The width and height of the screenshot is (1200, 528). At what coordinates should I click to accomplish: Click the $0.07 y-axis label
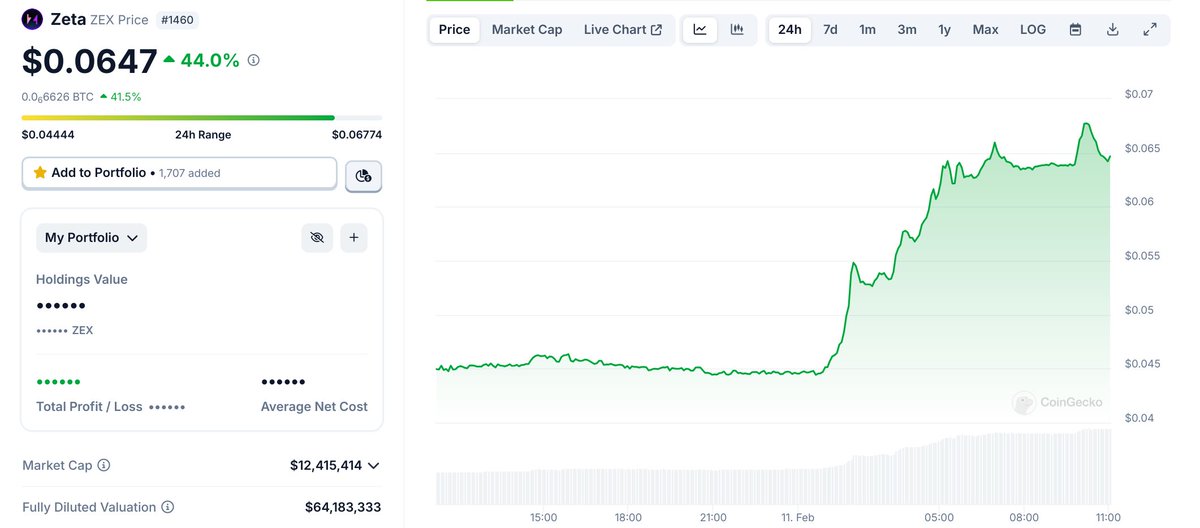[x=1140, y=95]
